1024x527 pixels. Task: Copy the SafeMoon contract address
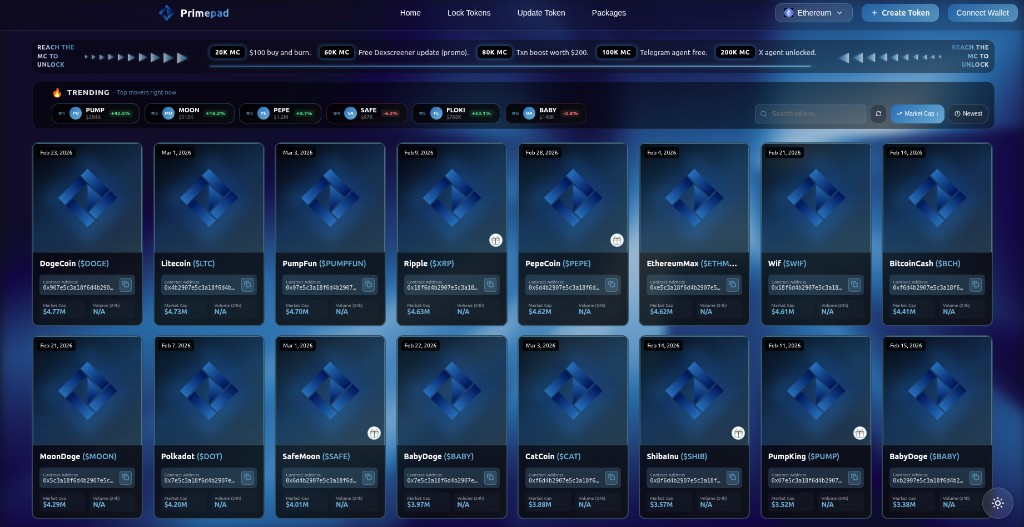(368, 478)
